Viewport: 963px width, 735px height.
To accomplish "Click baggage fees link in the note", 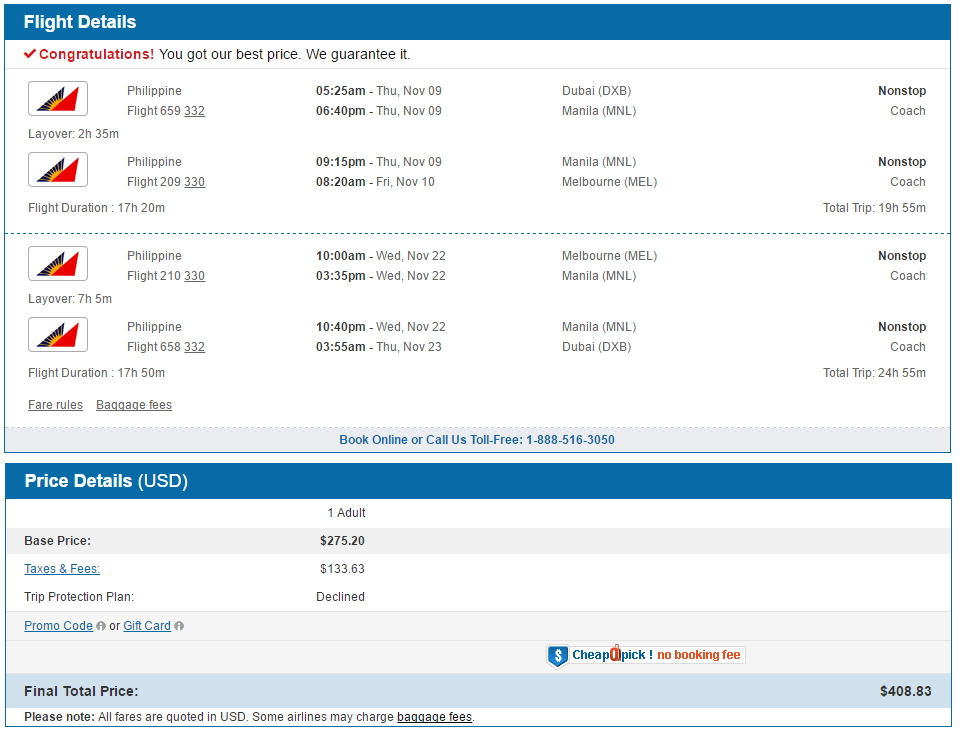I will [x=434, y=717].
